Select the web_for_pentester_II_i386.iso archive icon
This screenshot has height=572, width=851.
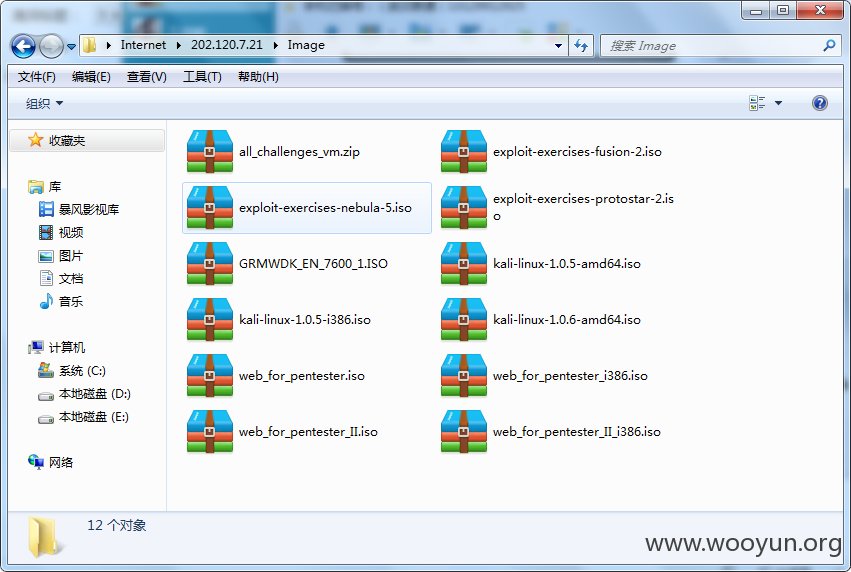click(x=464, y=431)
